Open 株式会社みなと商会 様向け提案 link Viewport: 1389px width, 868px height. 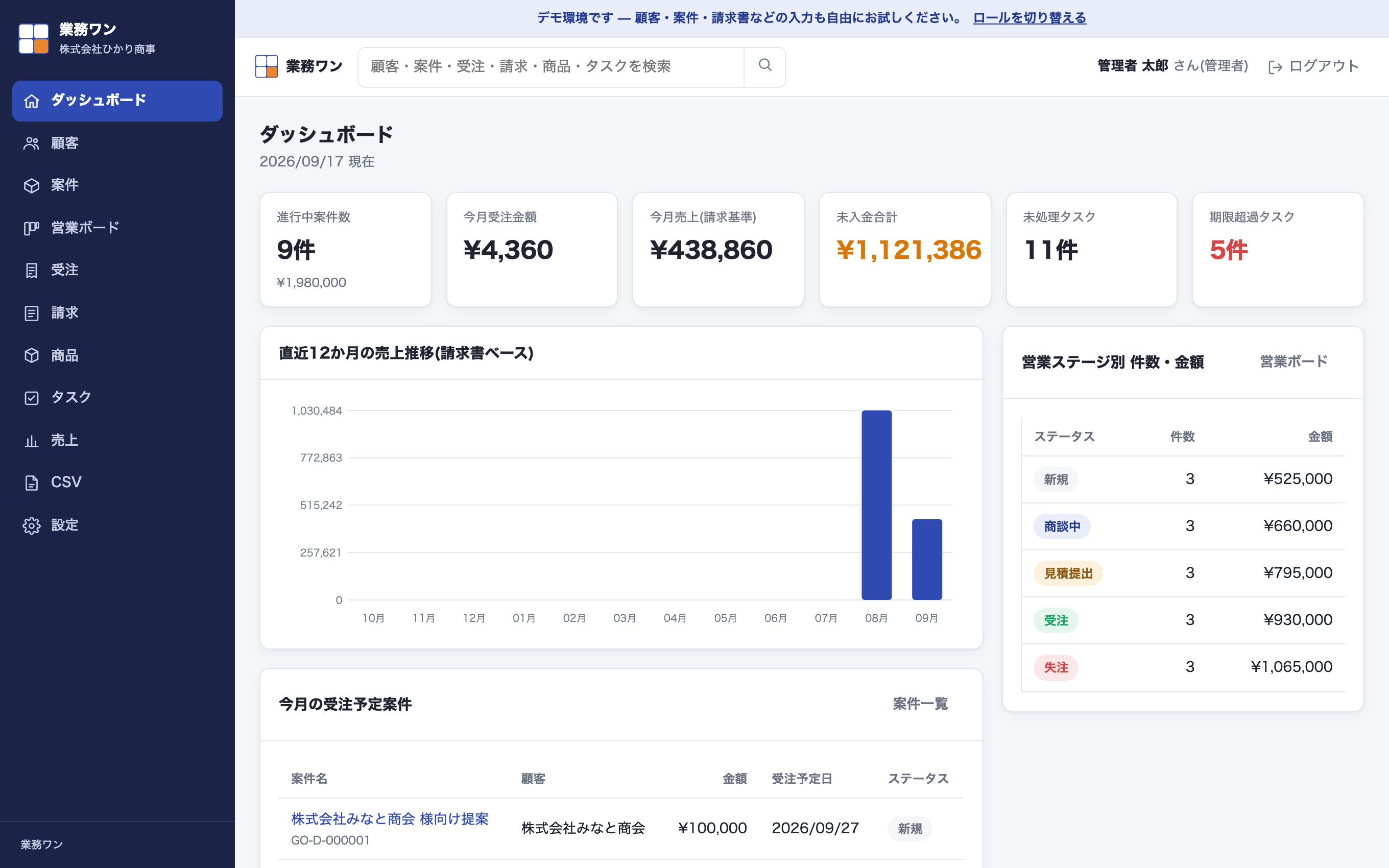(390, 818)
